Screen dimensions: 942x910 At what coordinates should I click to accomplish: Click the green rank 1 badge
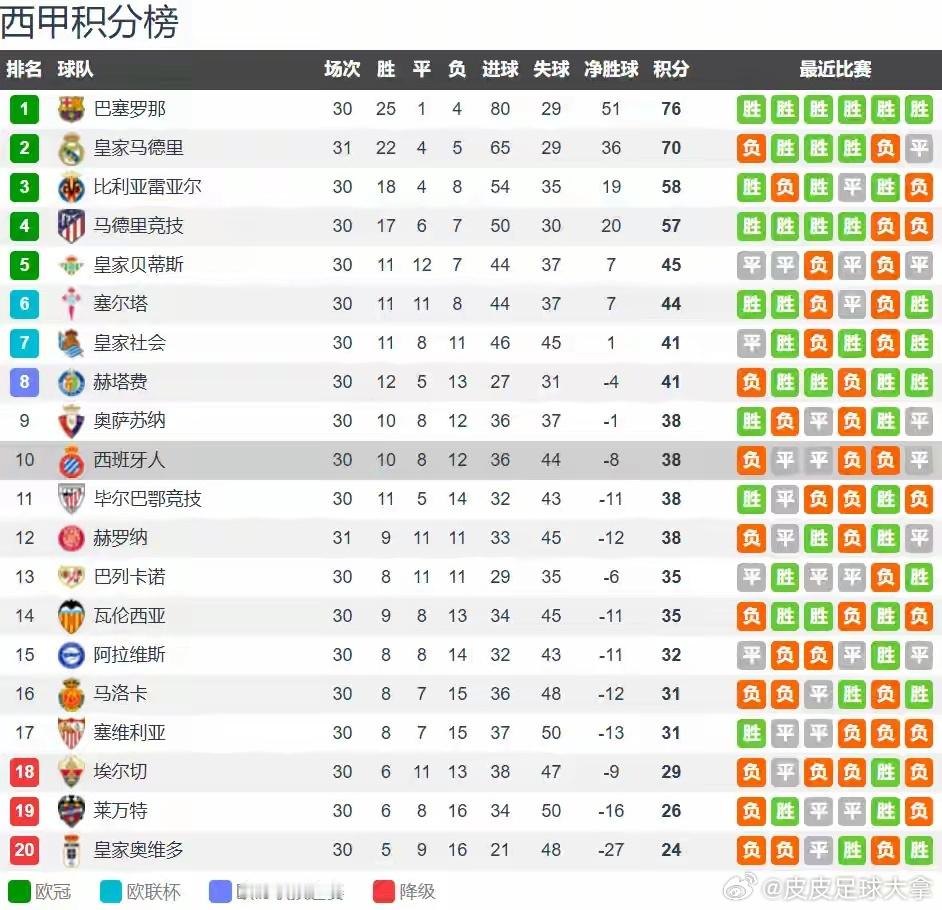[x=25, y=109]
